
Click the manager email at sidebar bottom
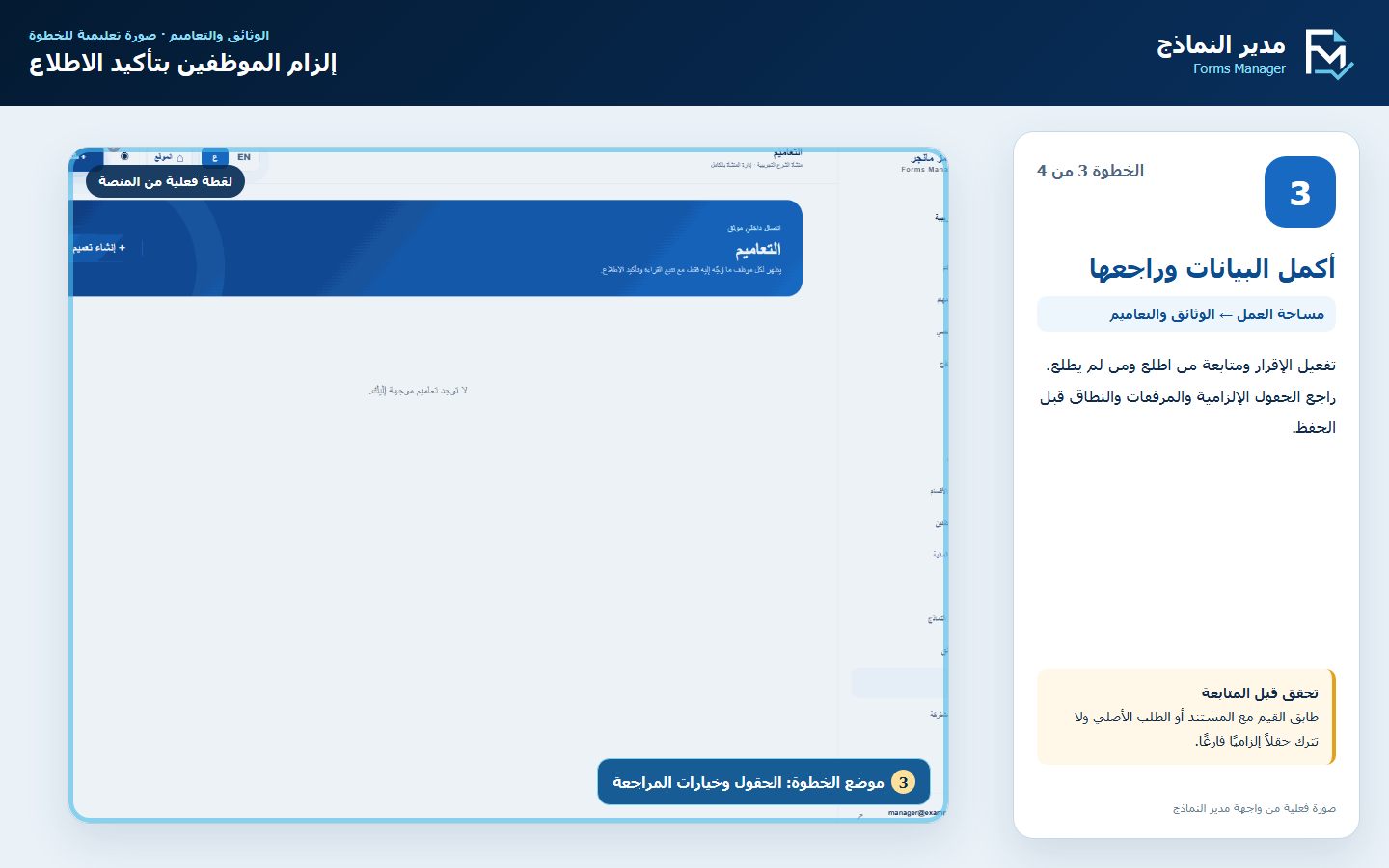click(916, 813)
